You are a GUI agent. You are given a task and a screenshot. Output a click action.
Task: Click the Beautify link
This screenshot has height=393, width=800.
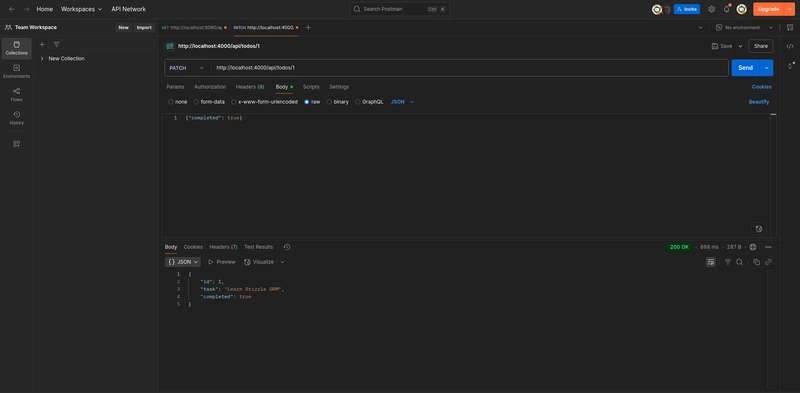pos(759,102)
